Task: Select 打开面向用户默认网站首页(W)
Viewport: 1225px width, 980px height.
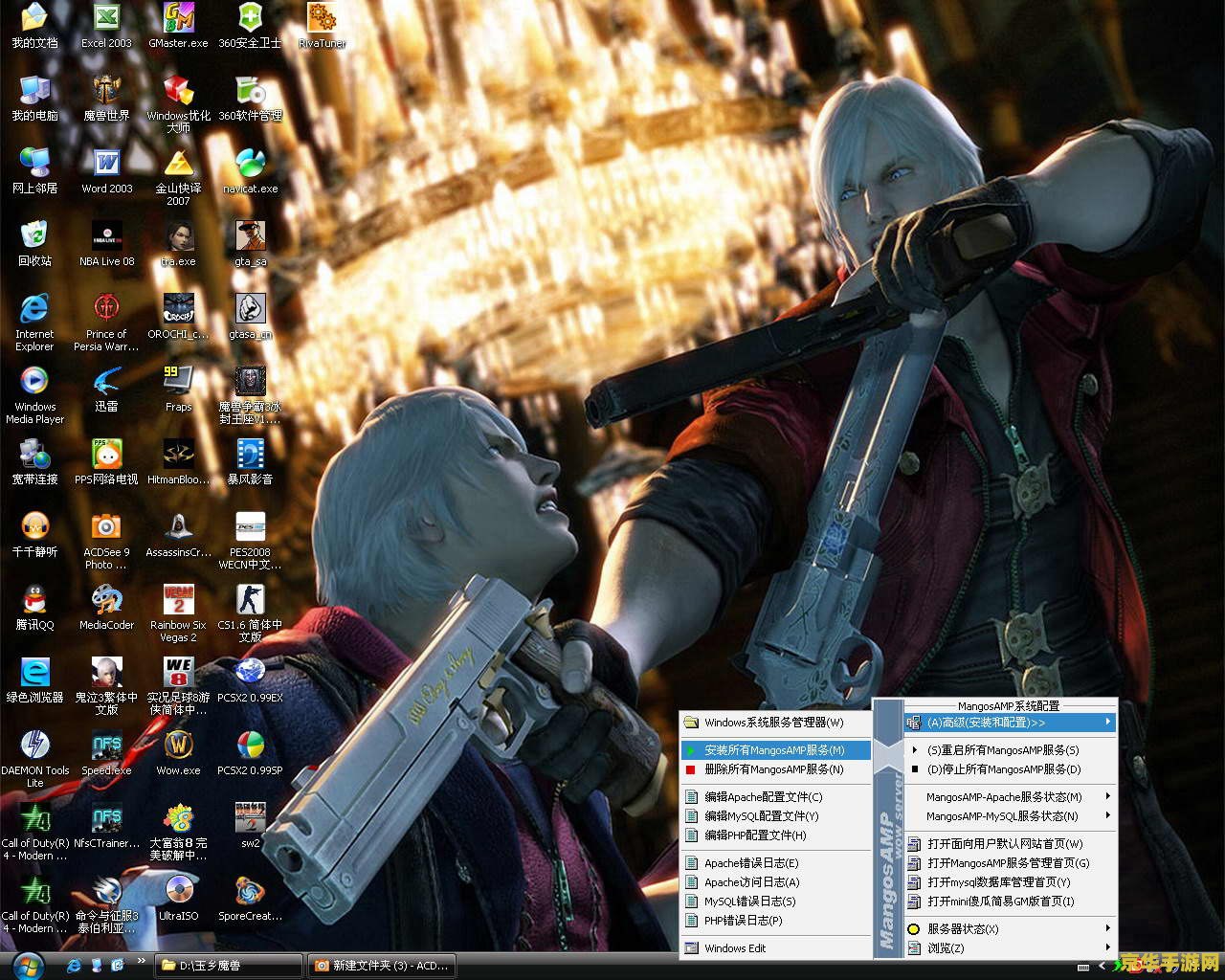Action: point(1011,844)
